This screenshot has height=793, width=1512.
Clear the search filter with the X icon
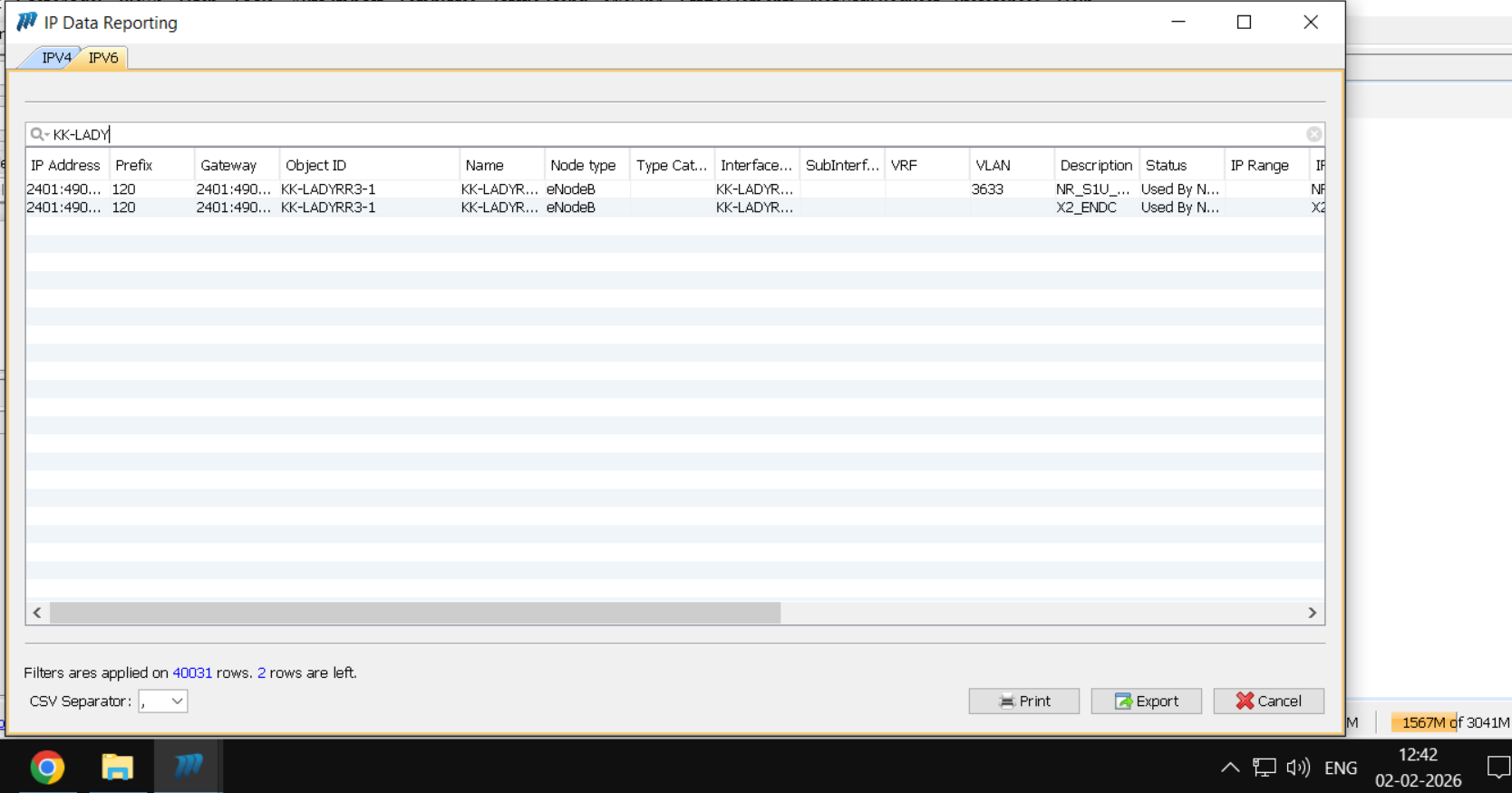point(1313,134)
